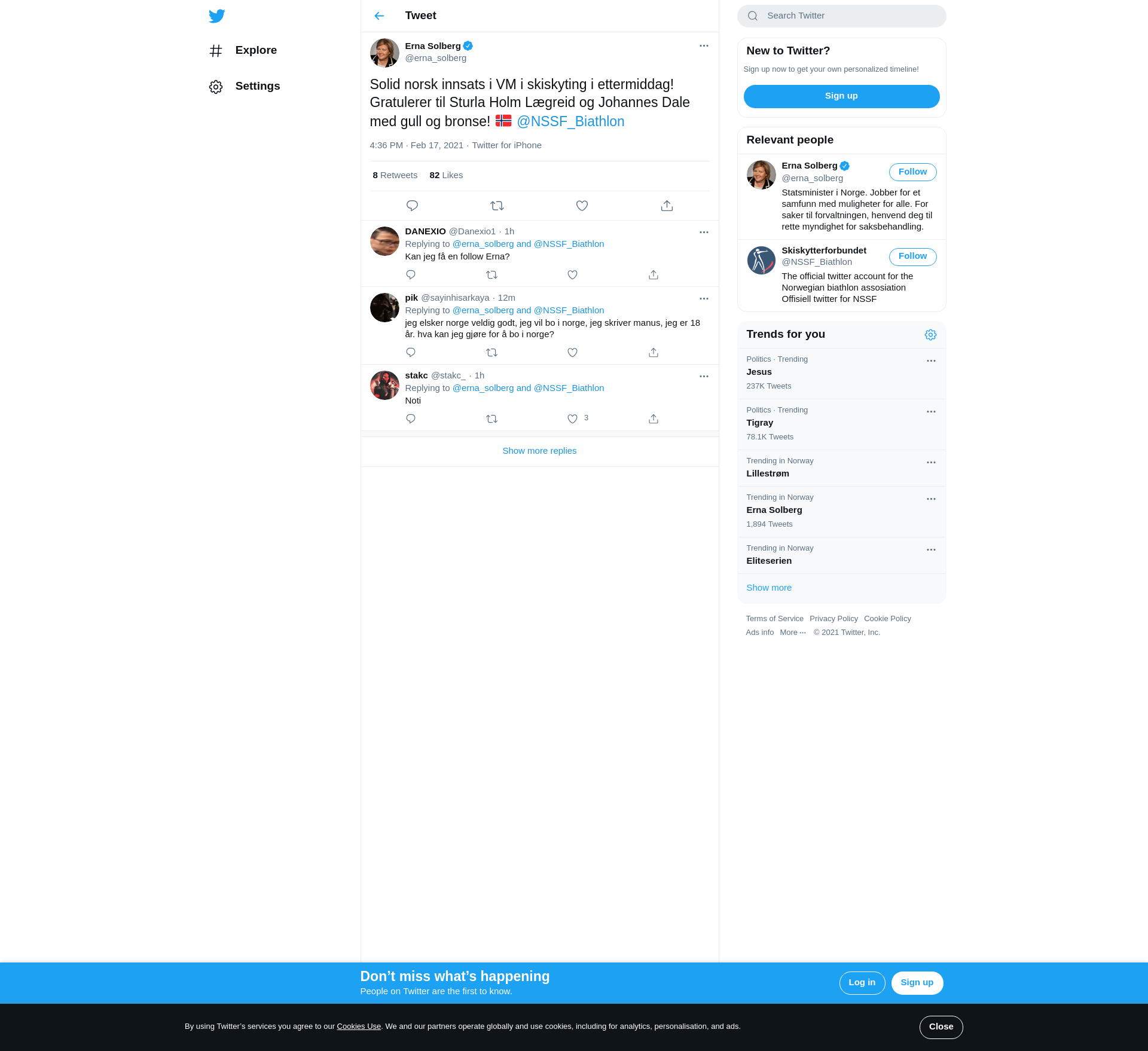The height and width of the screenshot is (1051, 1148).
Task: Expand the More footer menu
Action: pyautogui.click(x=793, y=633)
